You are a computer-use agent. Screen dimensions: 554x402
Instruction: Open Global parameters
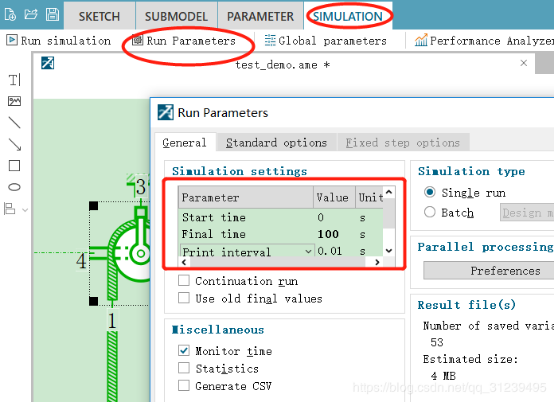(x=325, y=41)
